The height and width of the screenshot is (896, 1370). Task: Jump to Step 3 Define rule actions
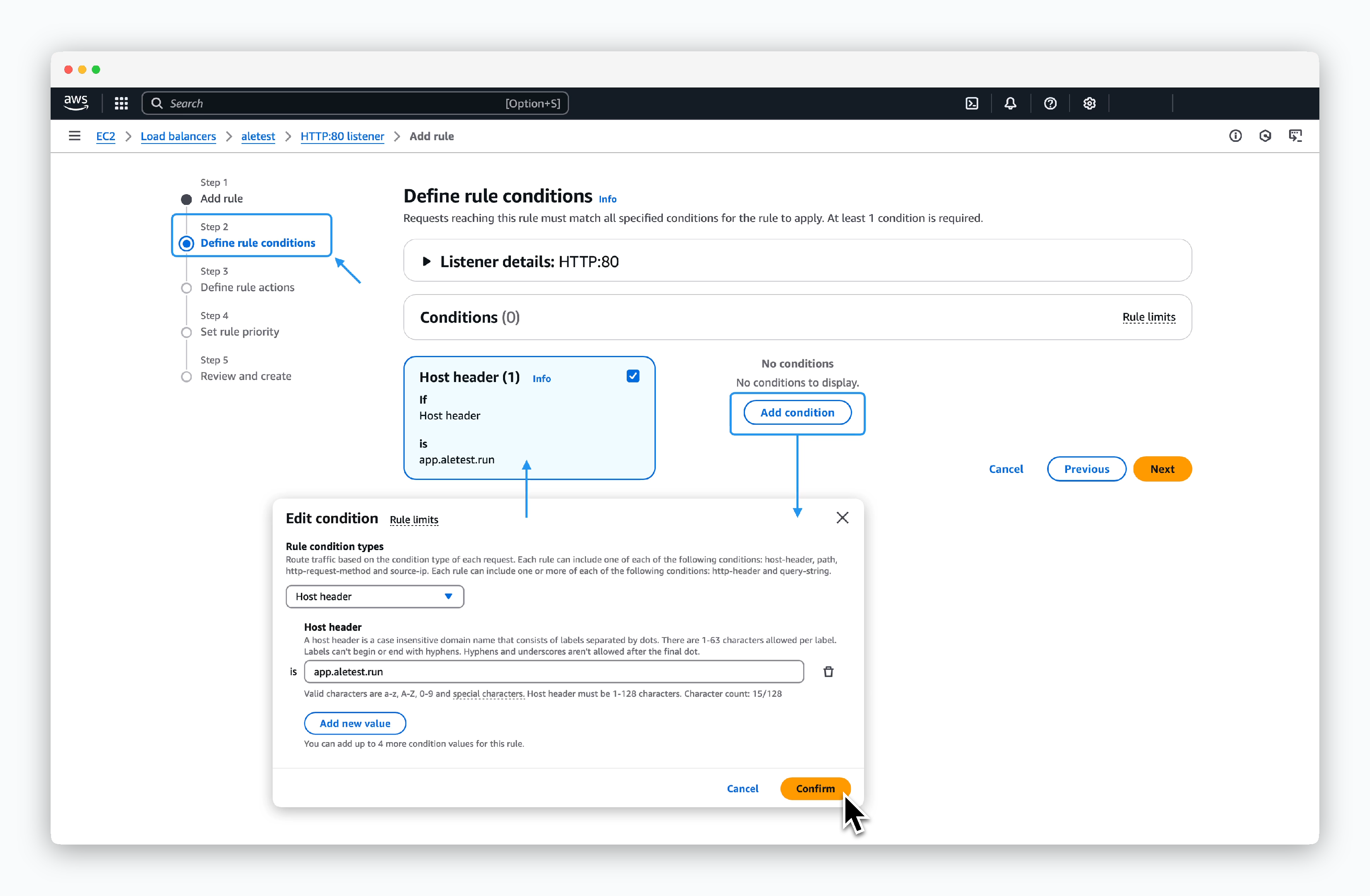pos(247,287)
